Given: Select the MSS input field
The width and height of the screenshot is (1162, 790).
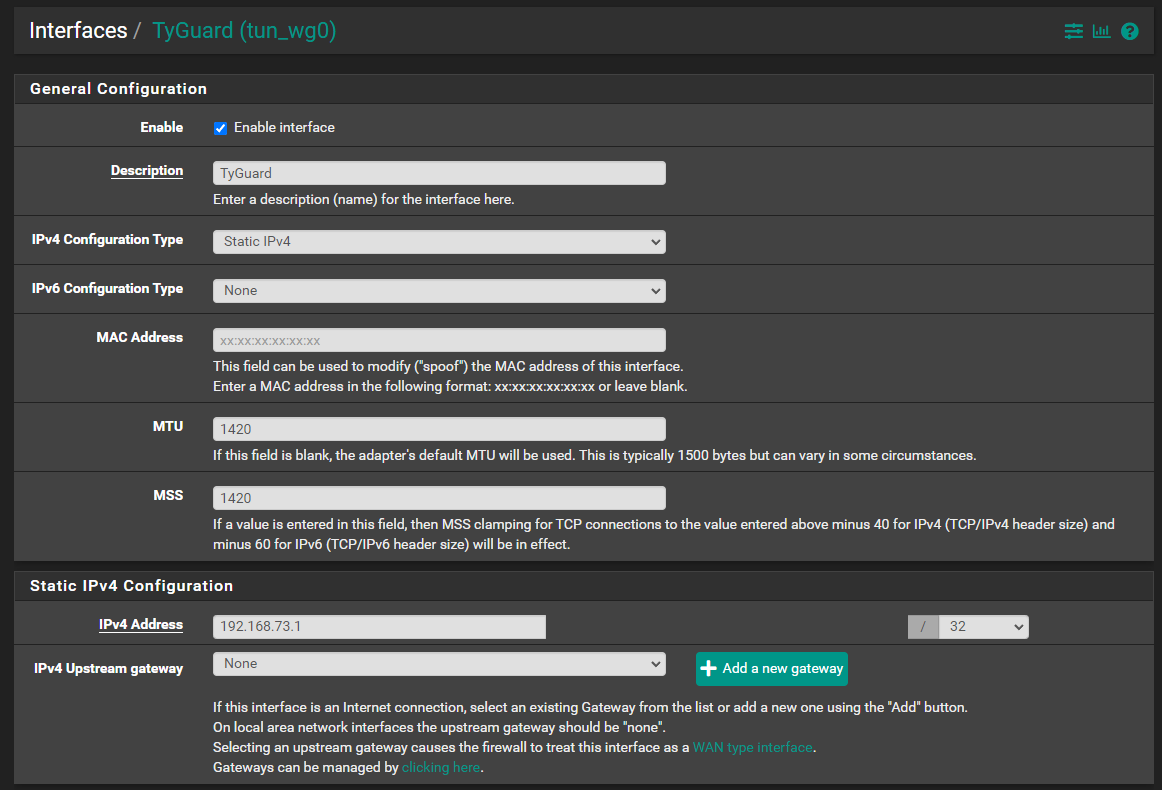Looking at the screenshot, I should 439,498.
